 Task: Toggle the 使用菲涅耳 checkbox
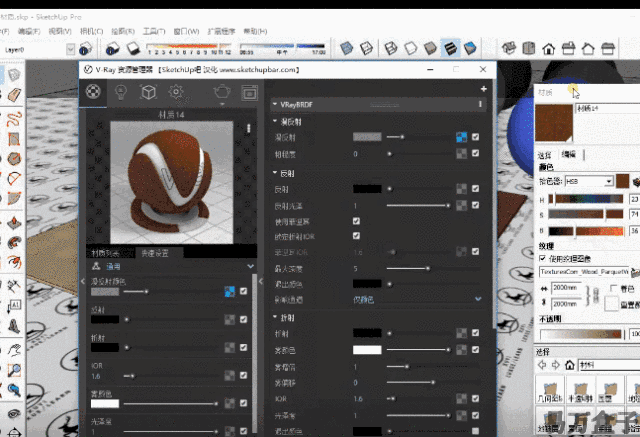[356, 220]
